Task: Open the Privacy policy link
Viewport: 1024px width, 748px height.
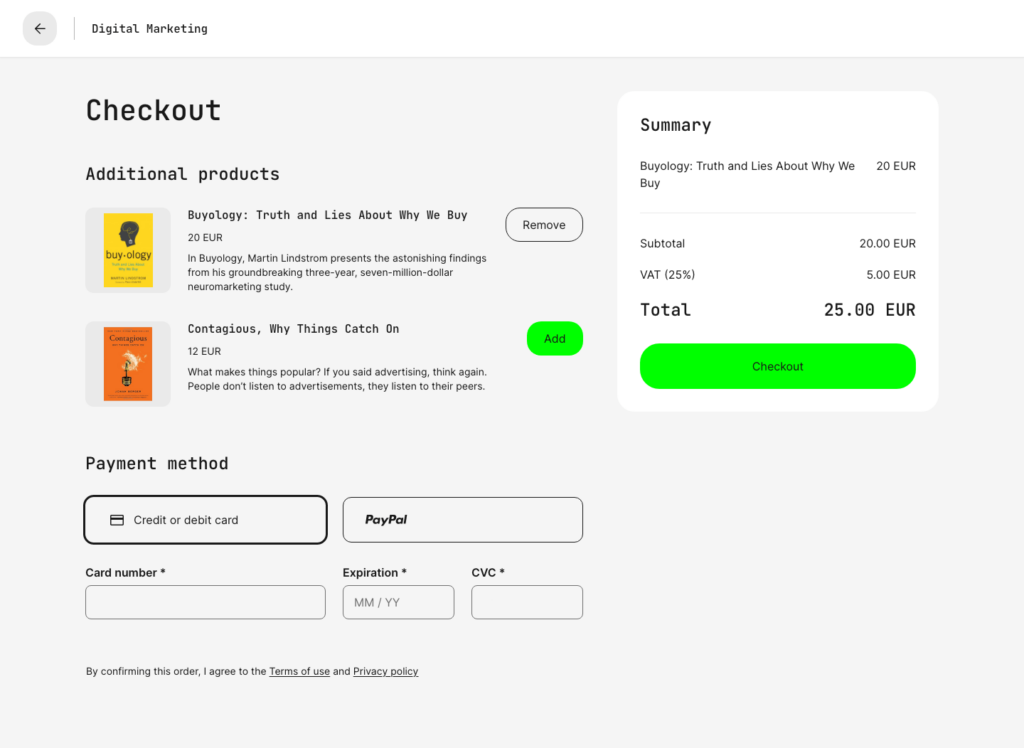Action: click(385, 671)
